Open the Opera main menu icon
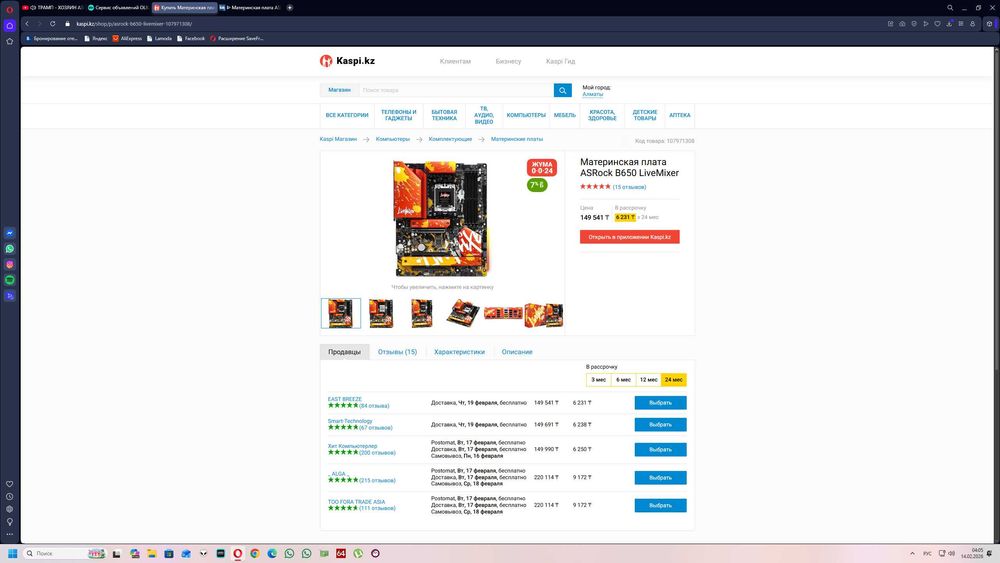 coord(10,9)
